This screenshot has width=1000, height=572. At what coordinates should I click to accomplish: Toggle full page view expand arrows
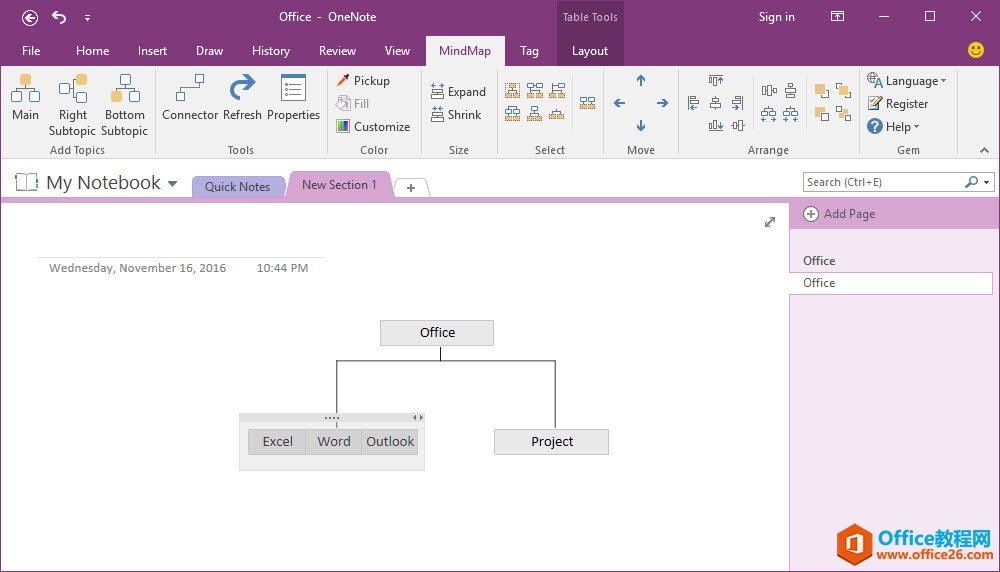(770, 222)
